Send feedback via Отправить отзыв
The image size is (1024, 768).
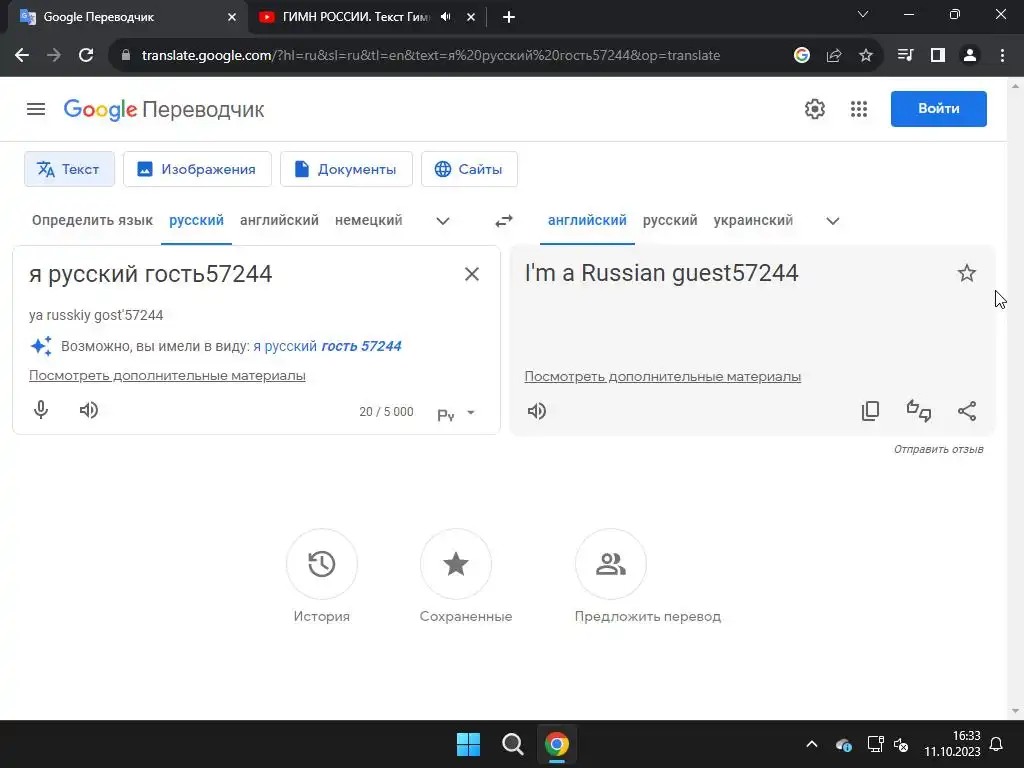click(938, 449)
